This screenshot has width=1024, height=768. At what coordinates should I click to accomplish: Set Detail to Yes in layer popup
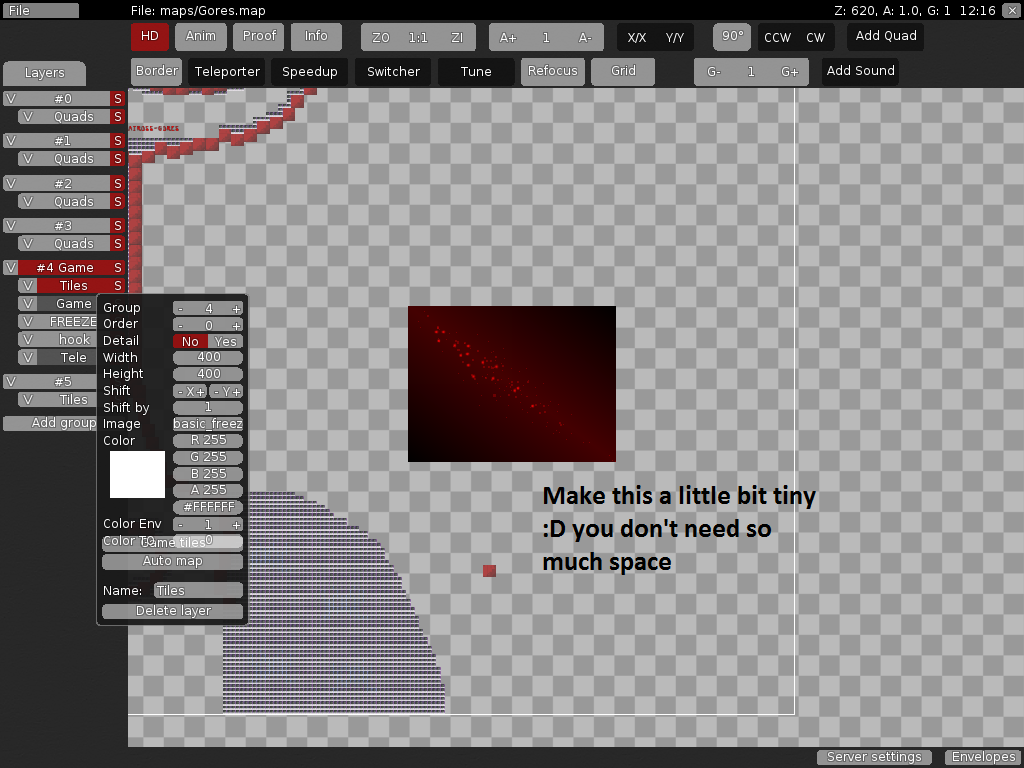tap(226, 341)
